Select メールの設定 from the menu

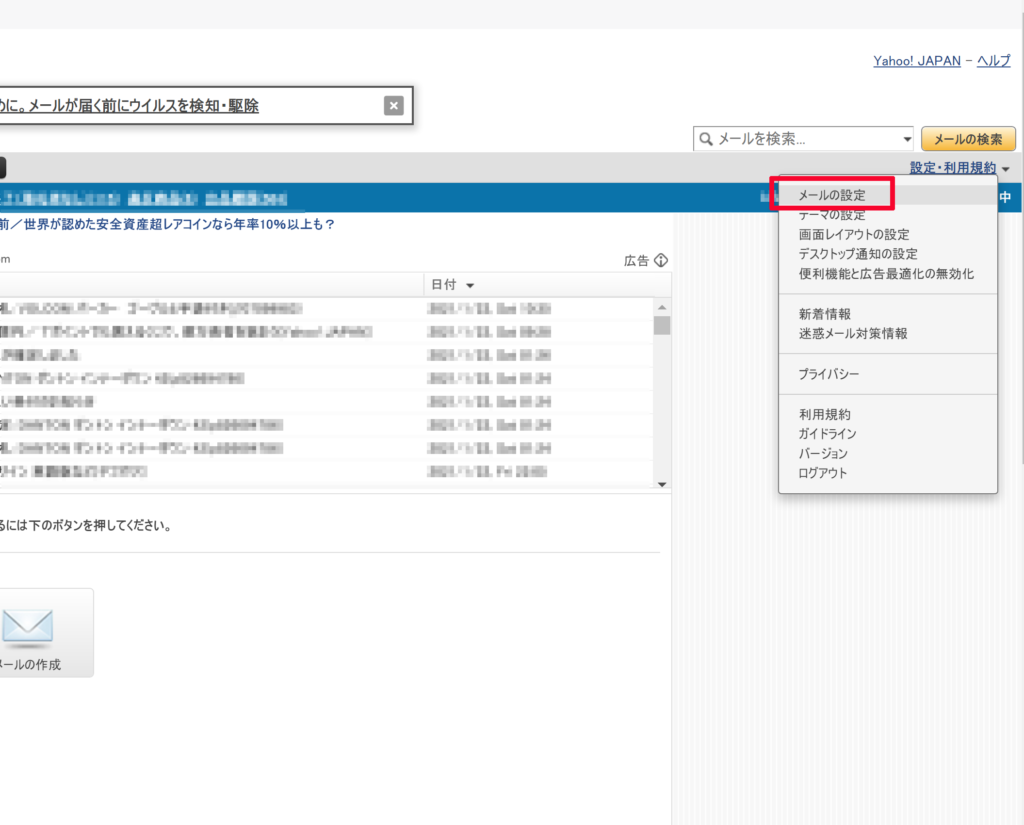pyautogui.click(x=832, y=195)
